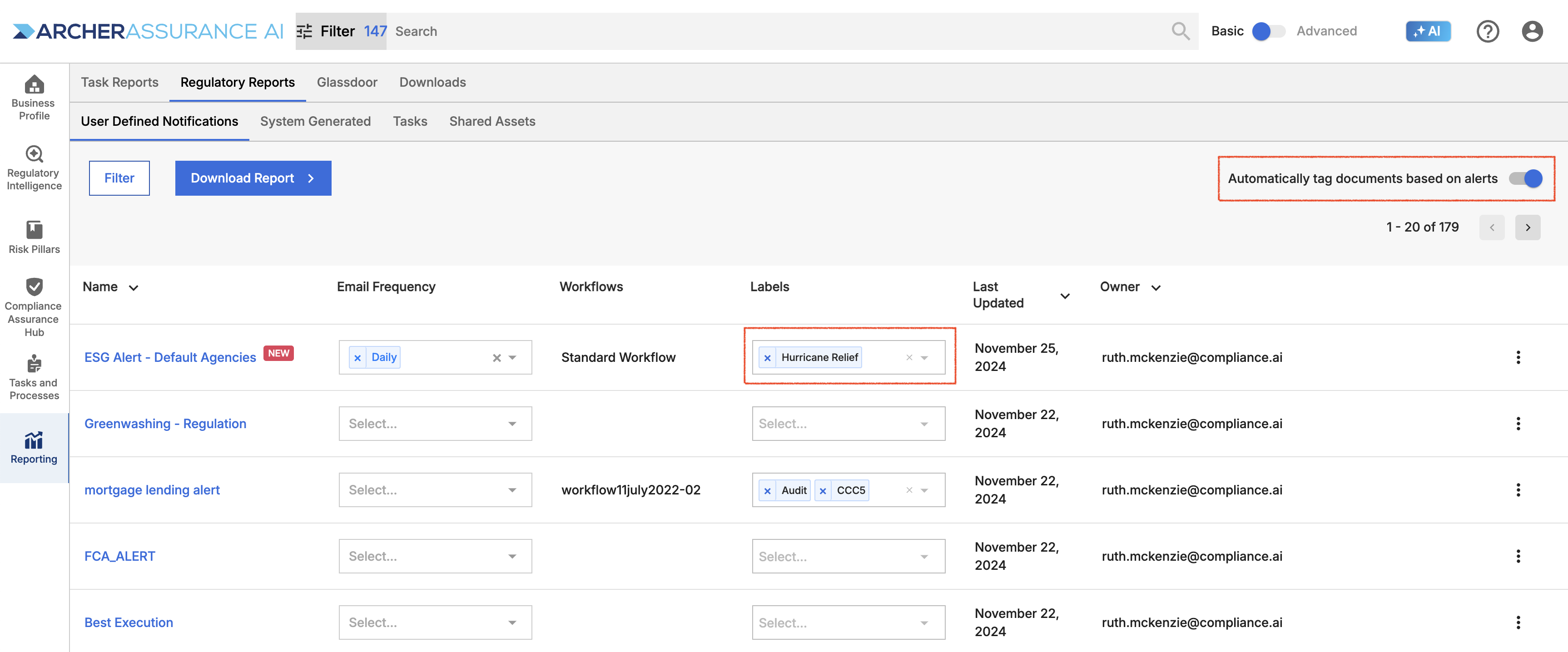Clear all labels in the ESG Alert row

click(909, 358)
